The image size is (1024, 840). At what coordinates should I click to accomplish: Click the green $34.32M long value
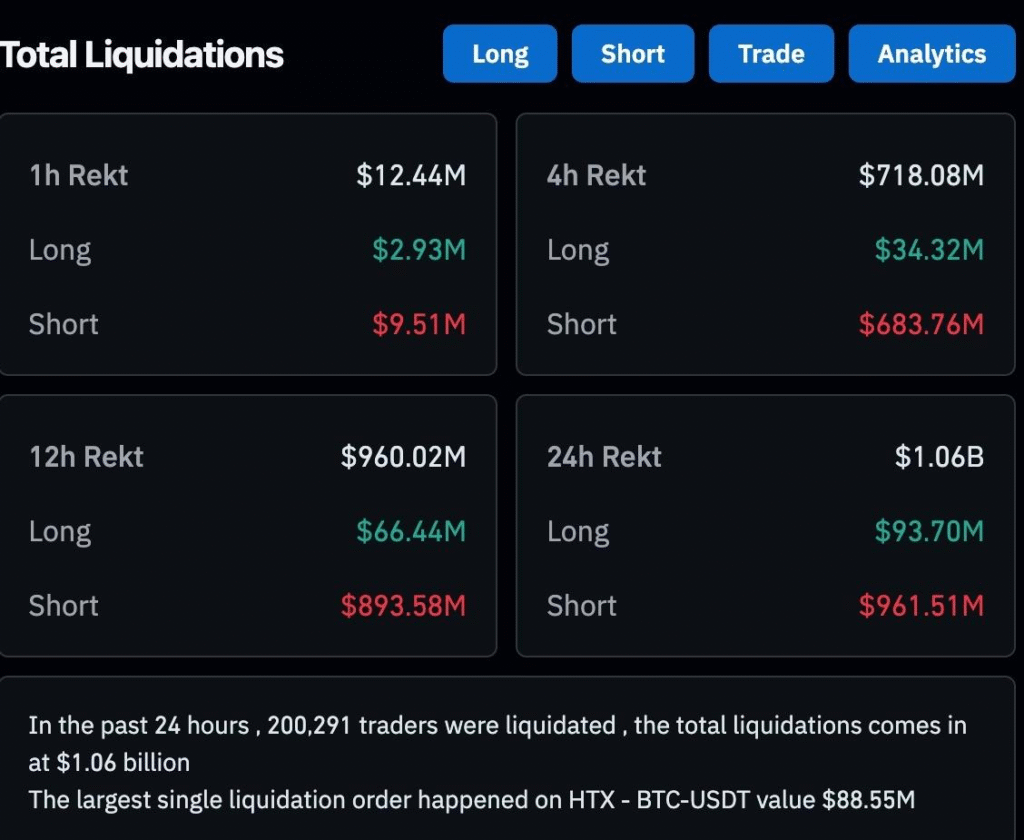point(929,250)
